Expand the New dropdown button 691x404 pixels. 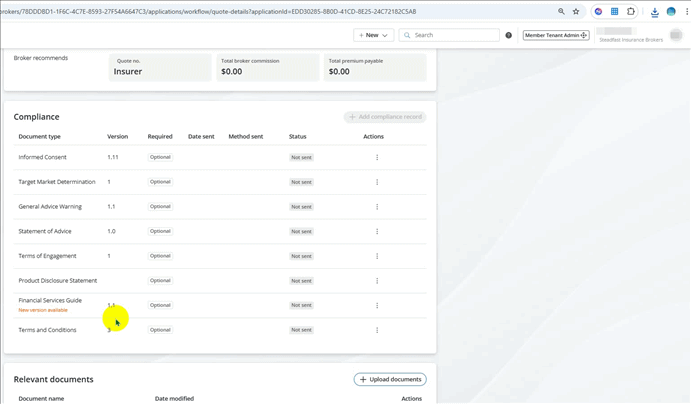coord(373,35)
